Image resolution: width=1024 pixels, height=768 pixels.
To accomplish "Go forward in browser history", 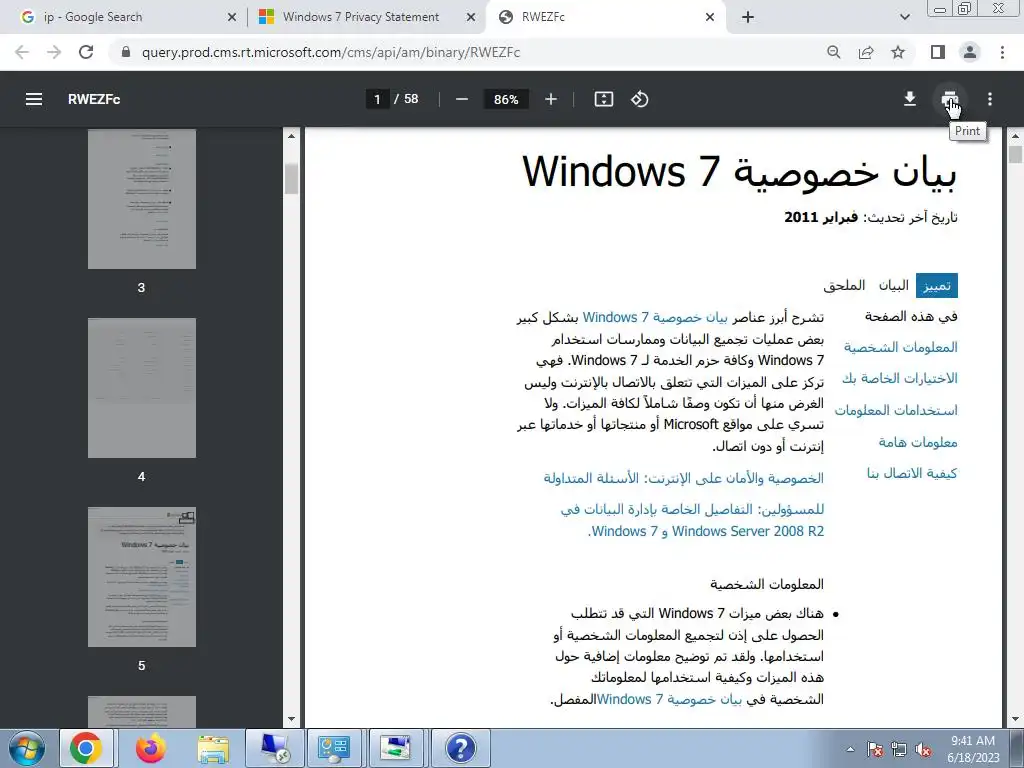I will click(x=54, y=52).
